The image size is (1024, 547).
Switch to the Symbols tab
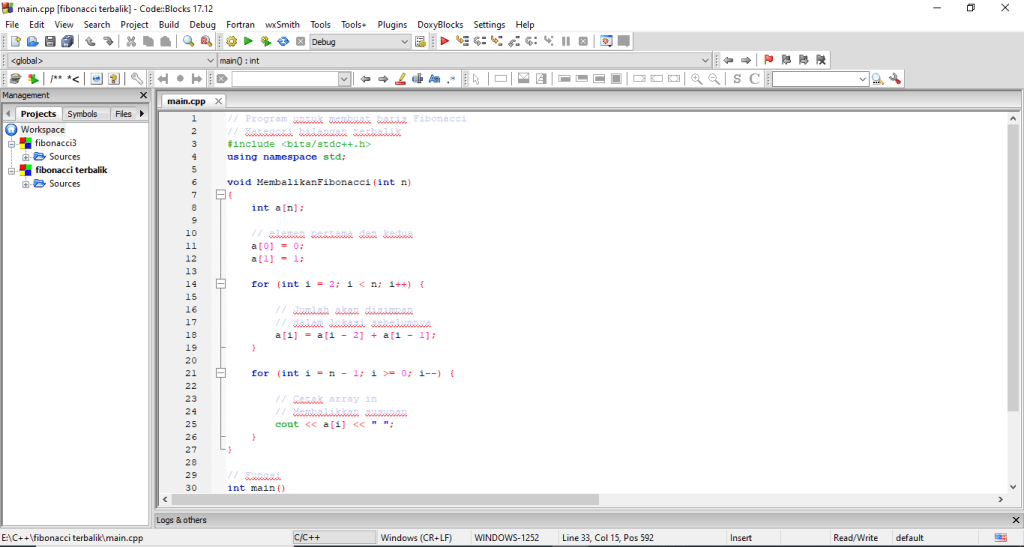82,114
